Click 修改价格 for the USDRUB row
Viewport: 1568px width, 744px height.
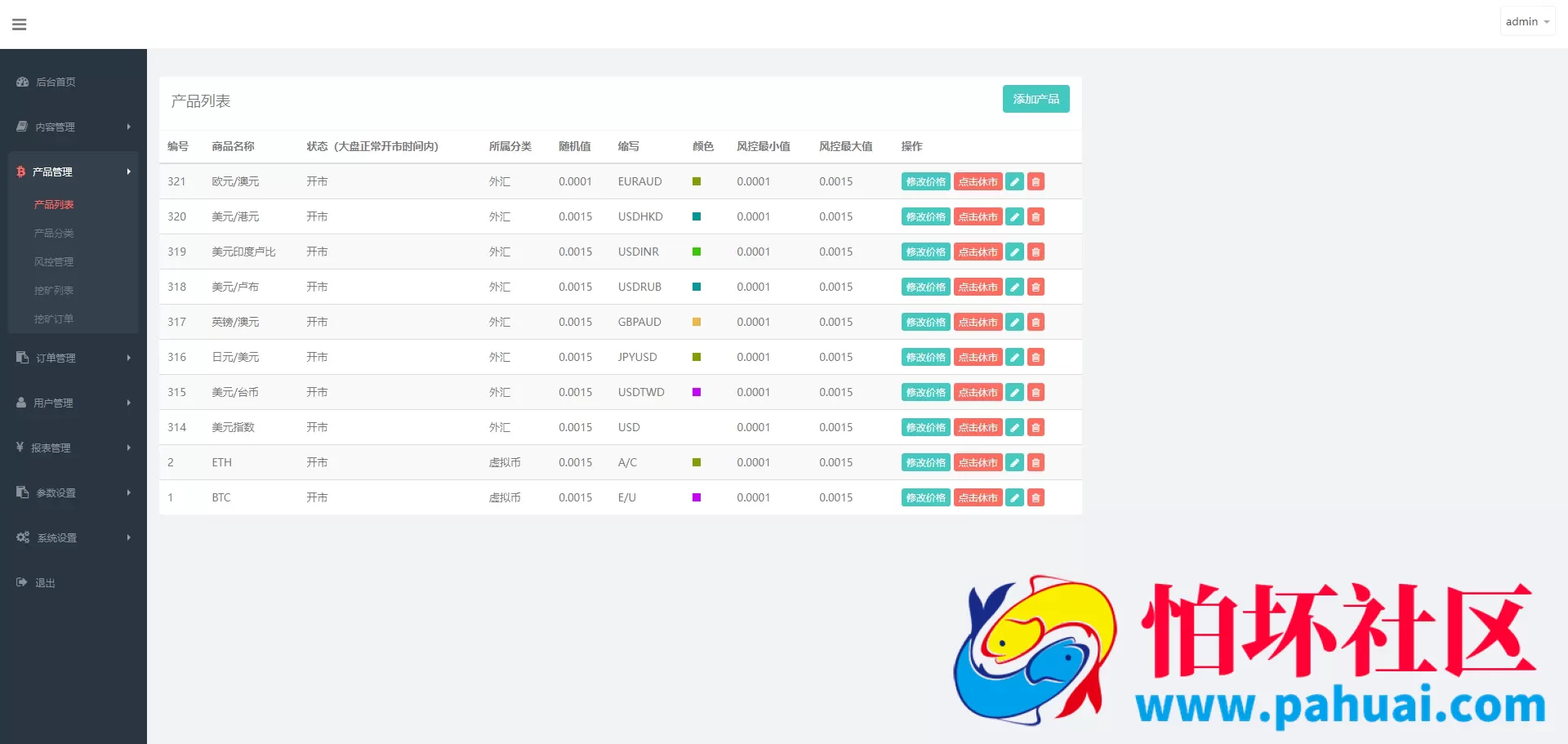925,287
